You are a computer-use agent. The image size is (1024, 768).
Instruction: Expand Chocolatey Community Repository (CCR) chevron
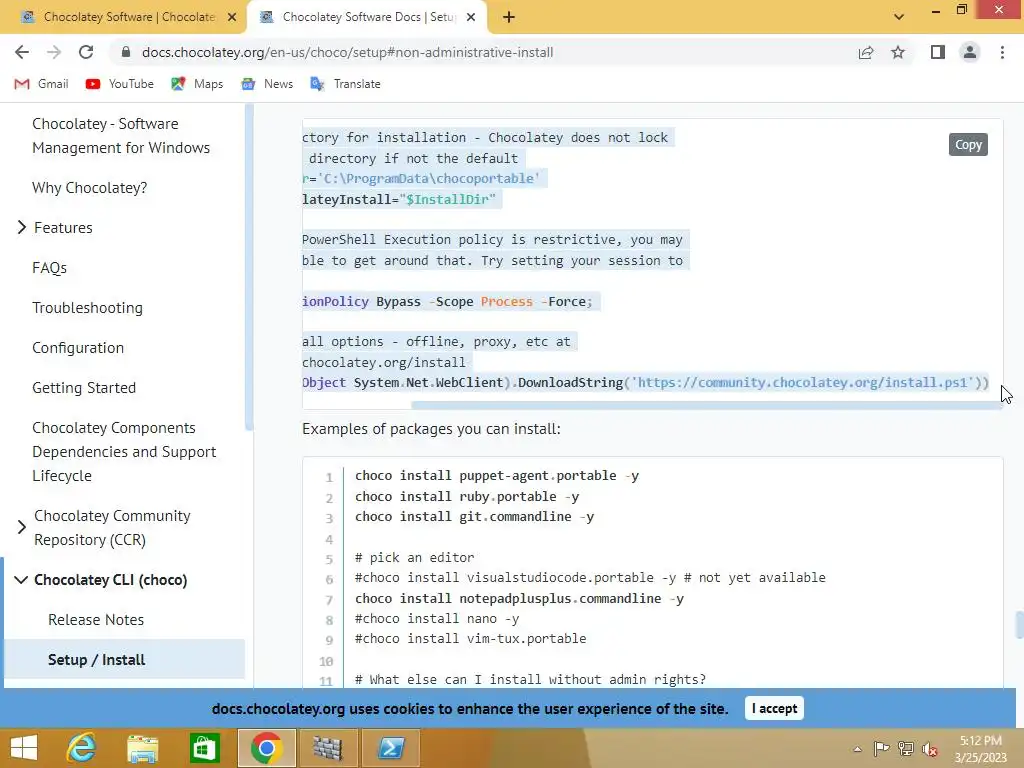click(22, 527)
